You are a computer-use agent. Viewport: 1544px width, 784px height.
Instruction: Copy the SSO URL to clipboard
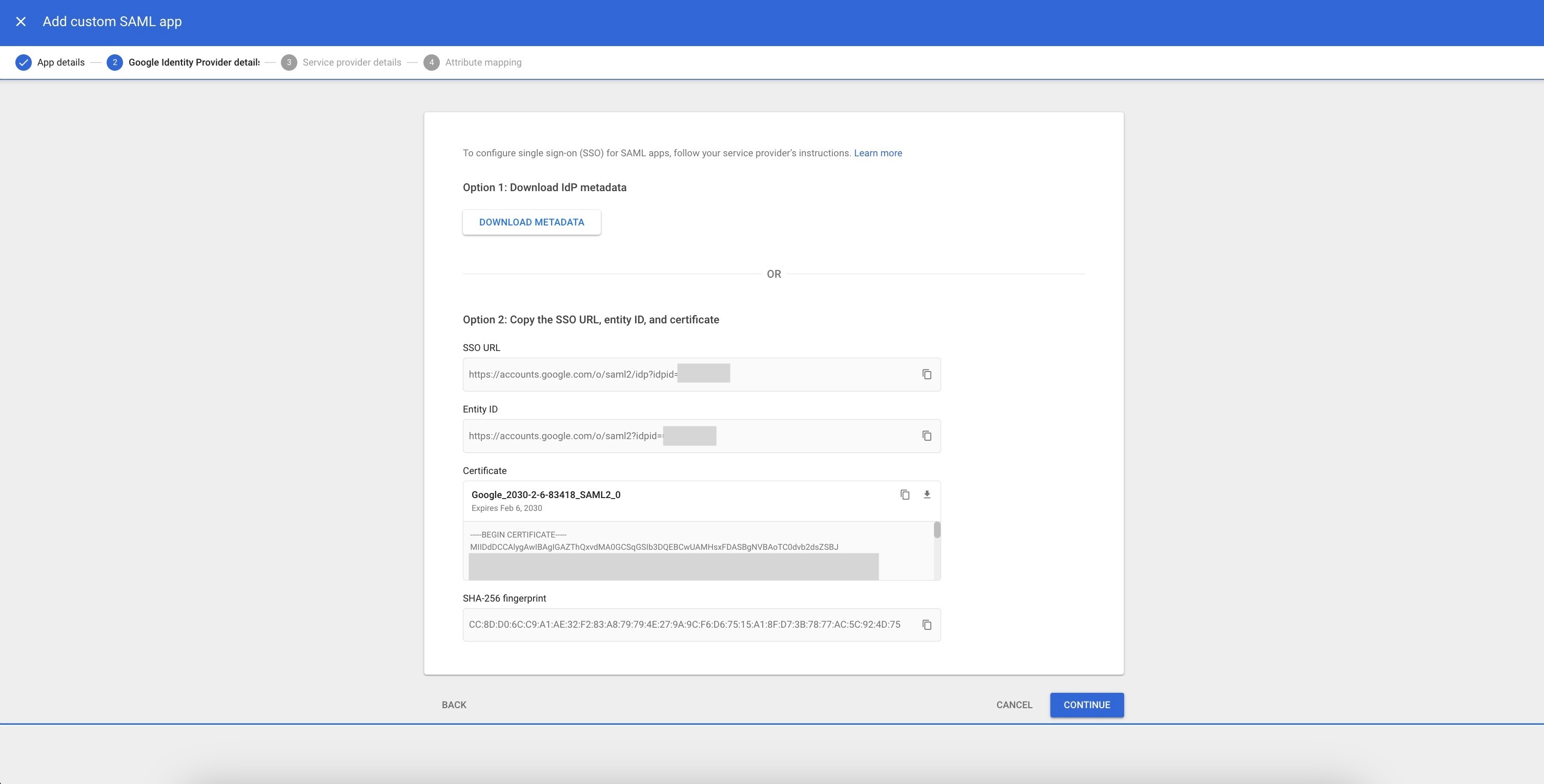[x=927, y=375]
